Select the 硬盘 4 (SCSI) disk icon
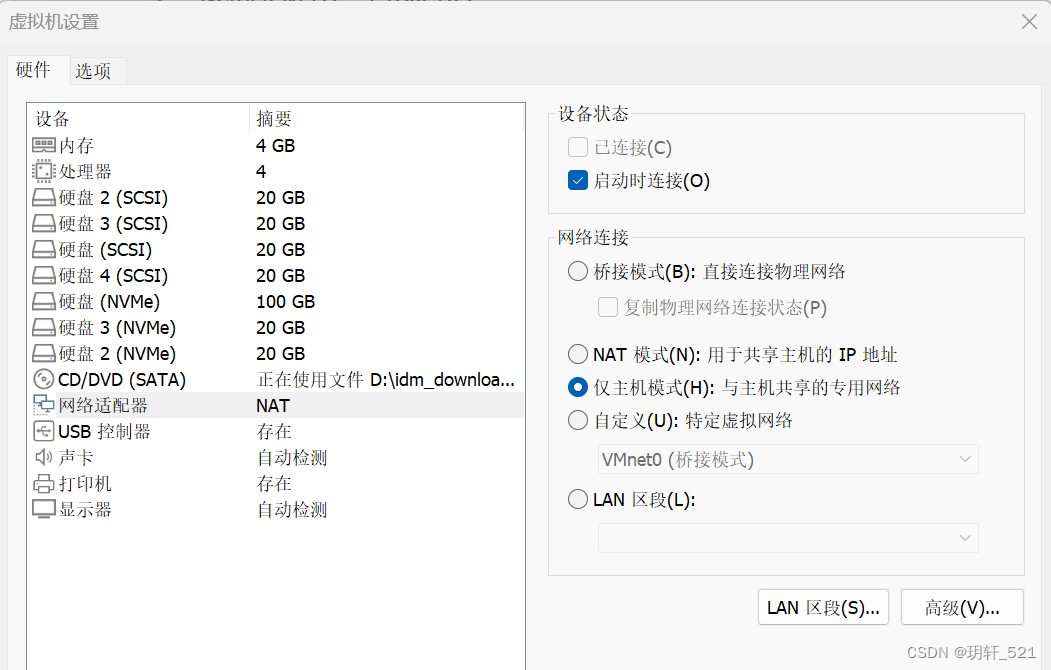The image size is (1051, 670). pos(44,275)
